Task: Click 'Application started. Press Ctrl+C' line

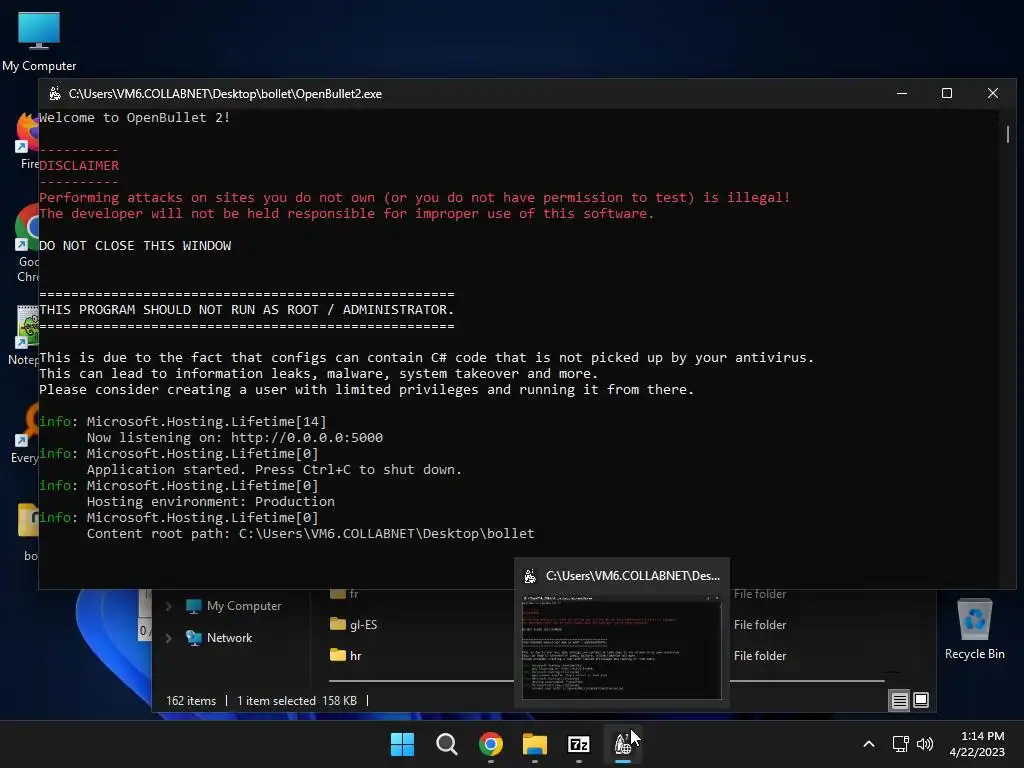Action: [x=274, y=470]
